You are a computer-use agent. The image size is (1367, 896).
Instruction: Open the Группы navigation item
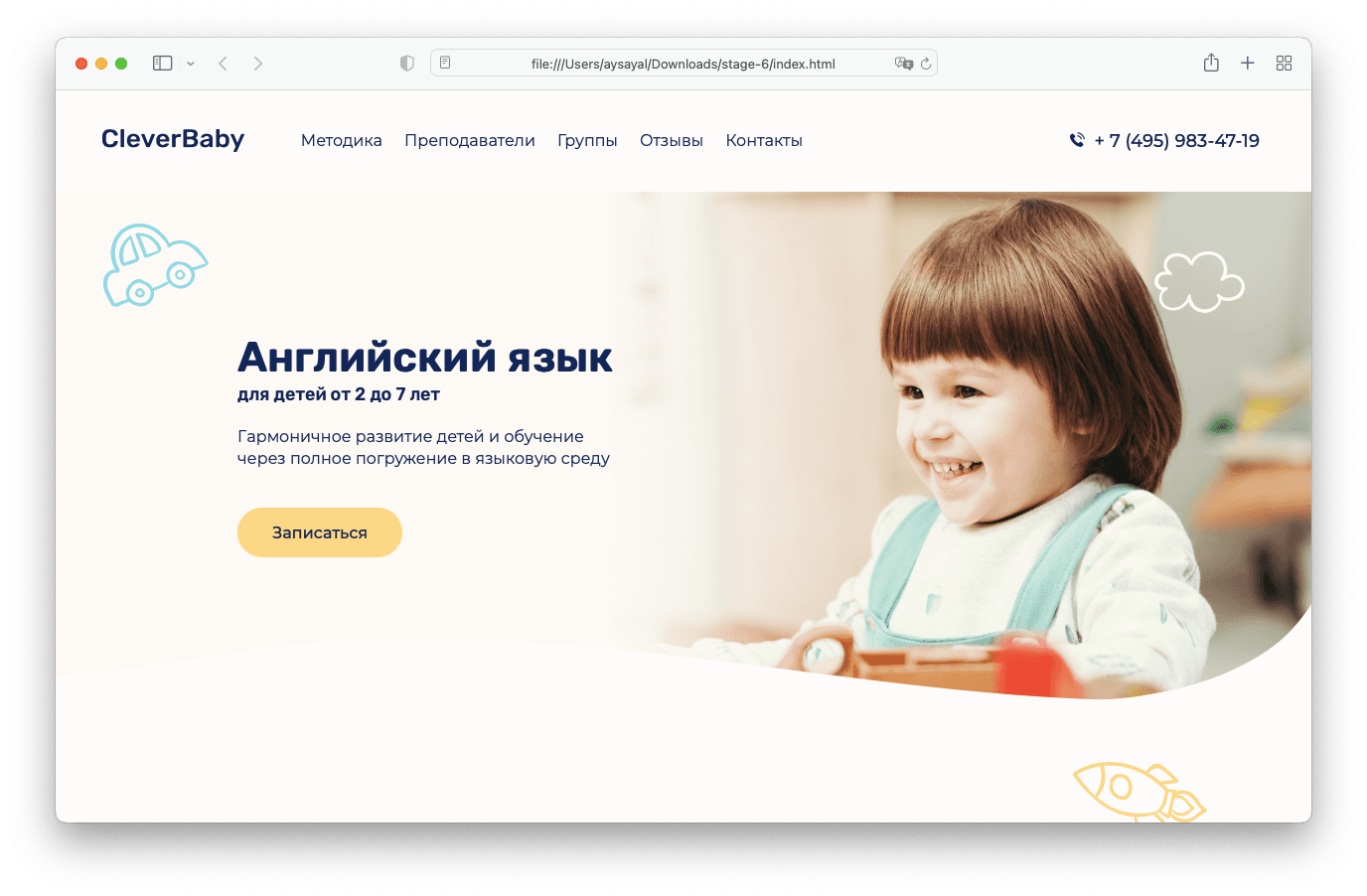click(587, 141)
